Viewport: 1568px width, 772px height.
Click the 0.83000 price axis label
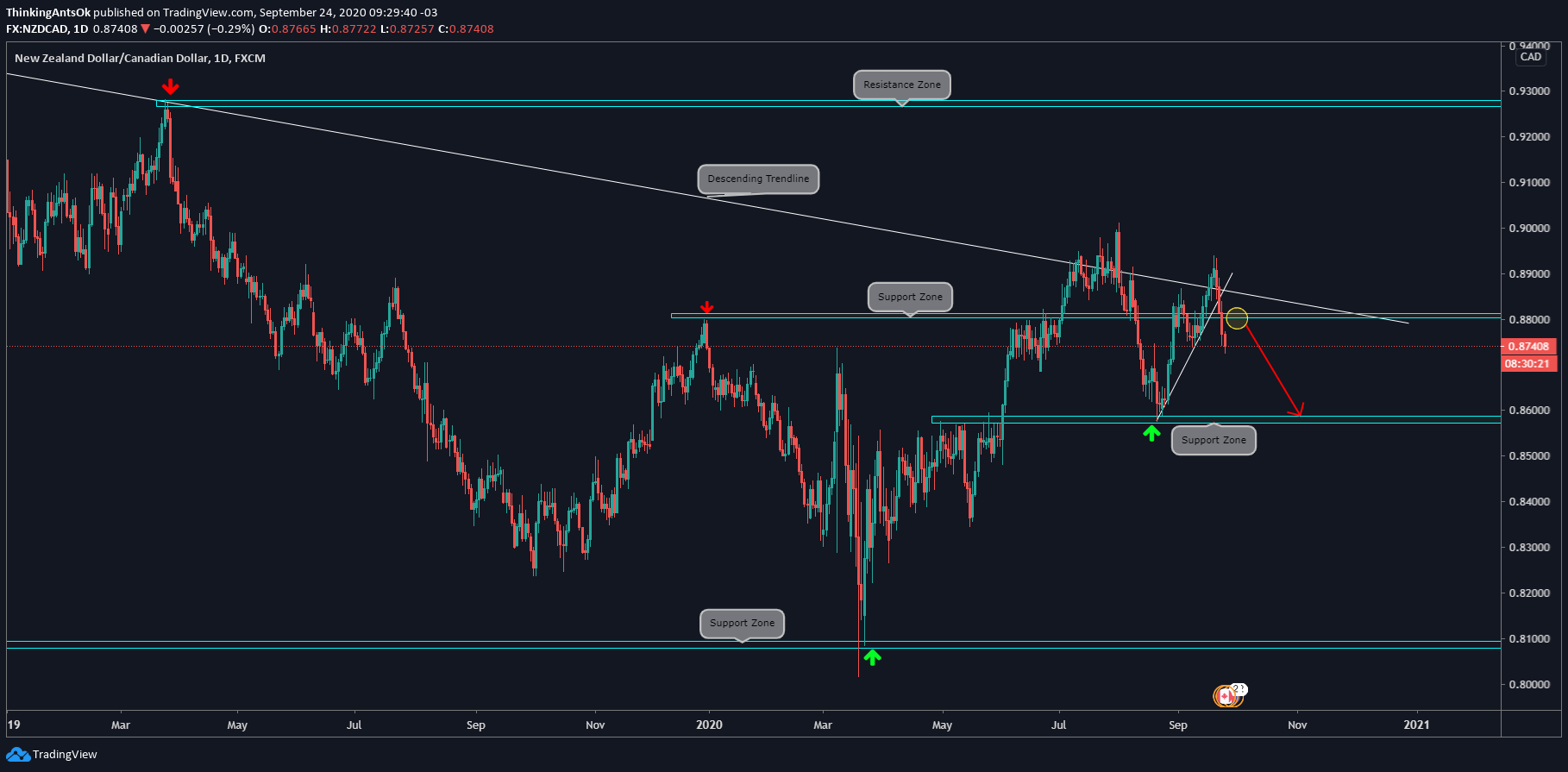pos(1529,547)
